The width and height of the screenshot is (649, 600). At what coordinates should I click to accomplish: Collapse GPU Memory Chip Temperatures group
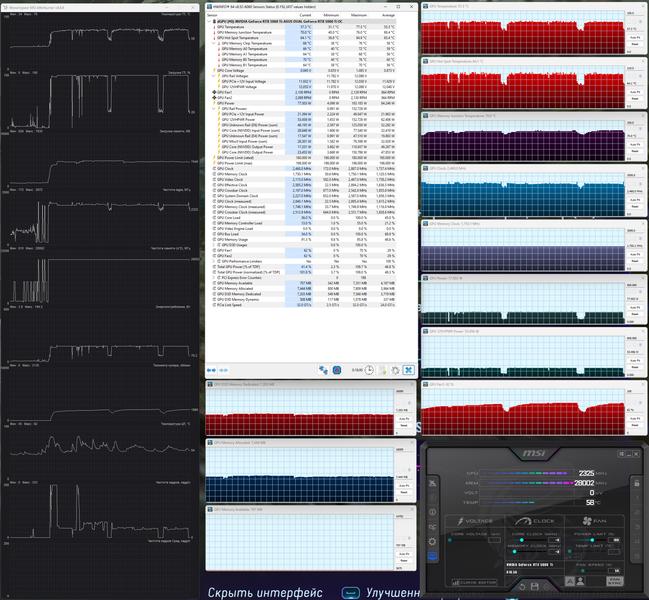tap(214, 43)
